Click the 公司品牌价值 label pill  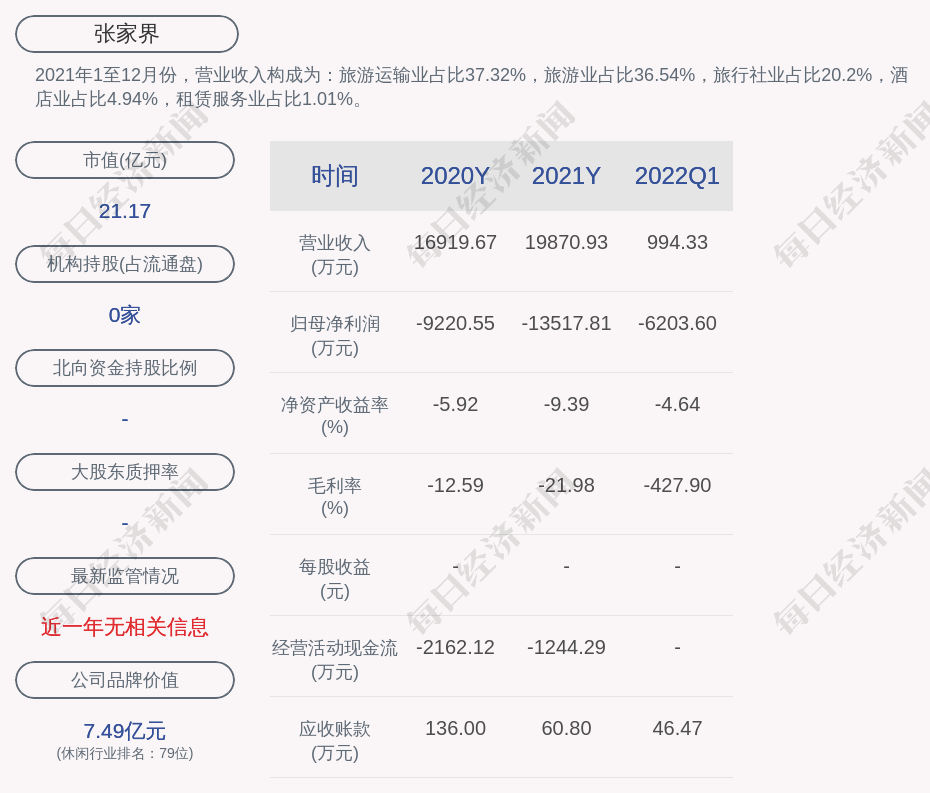(x=125, y=680)
